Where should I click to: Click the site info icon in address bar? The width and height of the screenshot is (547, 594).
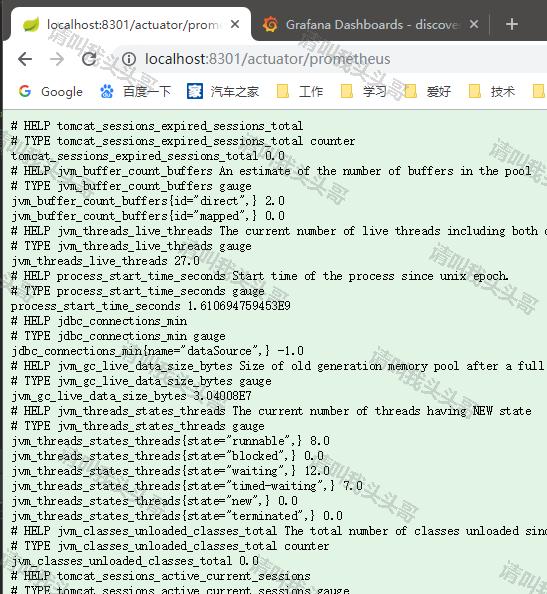pyautogui.click(x=129, y=59)
